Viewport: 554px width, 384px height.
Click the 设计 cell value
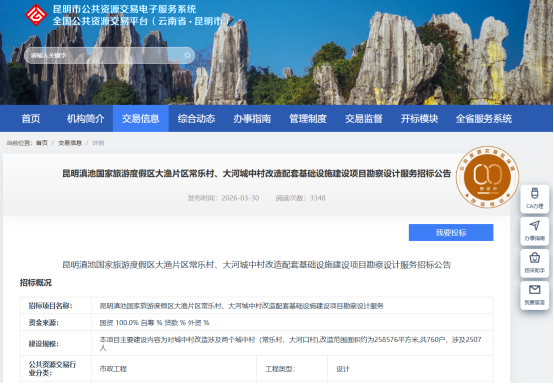click(x=343, y=369)
